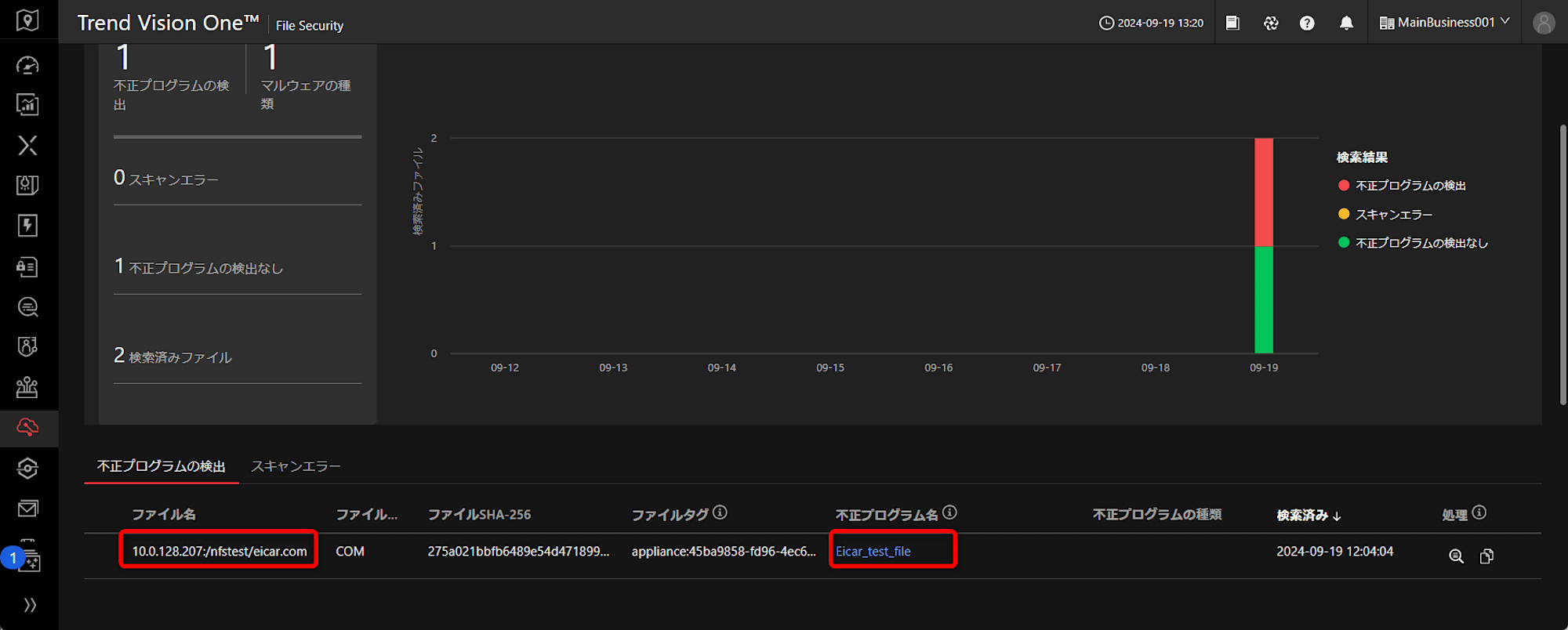Click ファイルSHA-256 column header
The height and width of the screenshot is (630, 1568).
tap(479, 514)
